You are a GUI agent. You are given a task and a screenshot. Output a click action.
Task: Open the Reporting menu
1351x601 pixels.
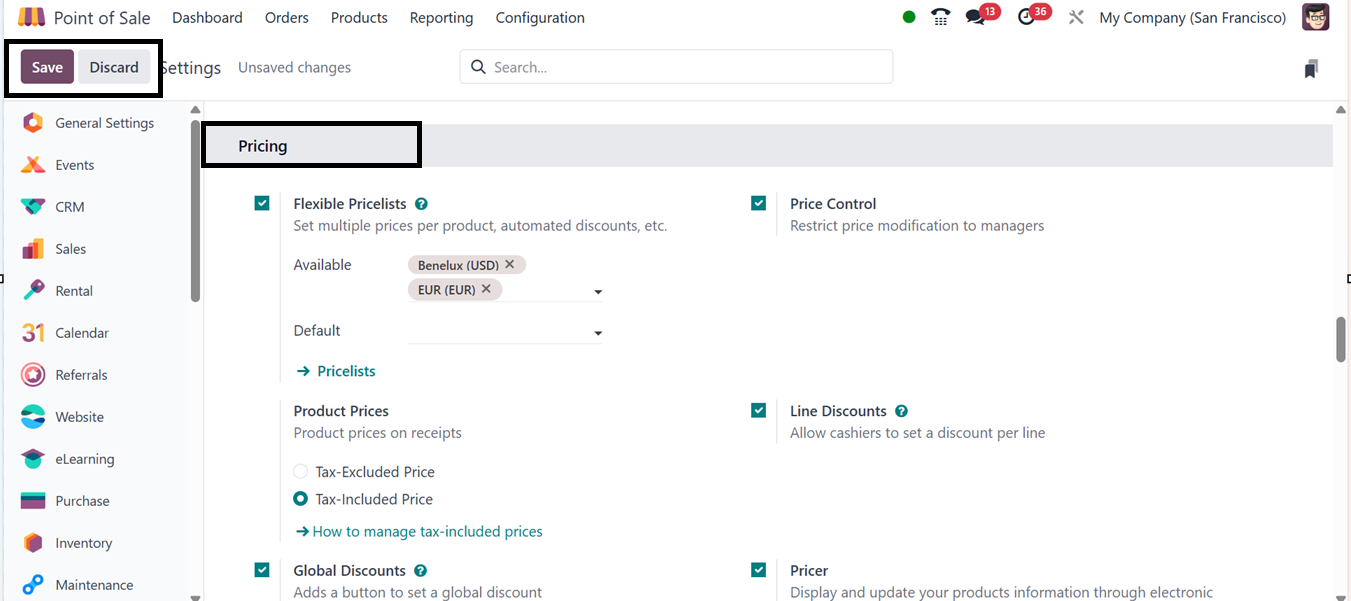pos(441,18)
